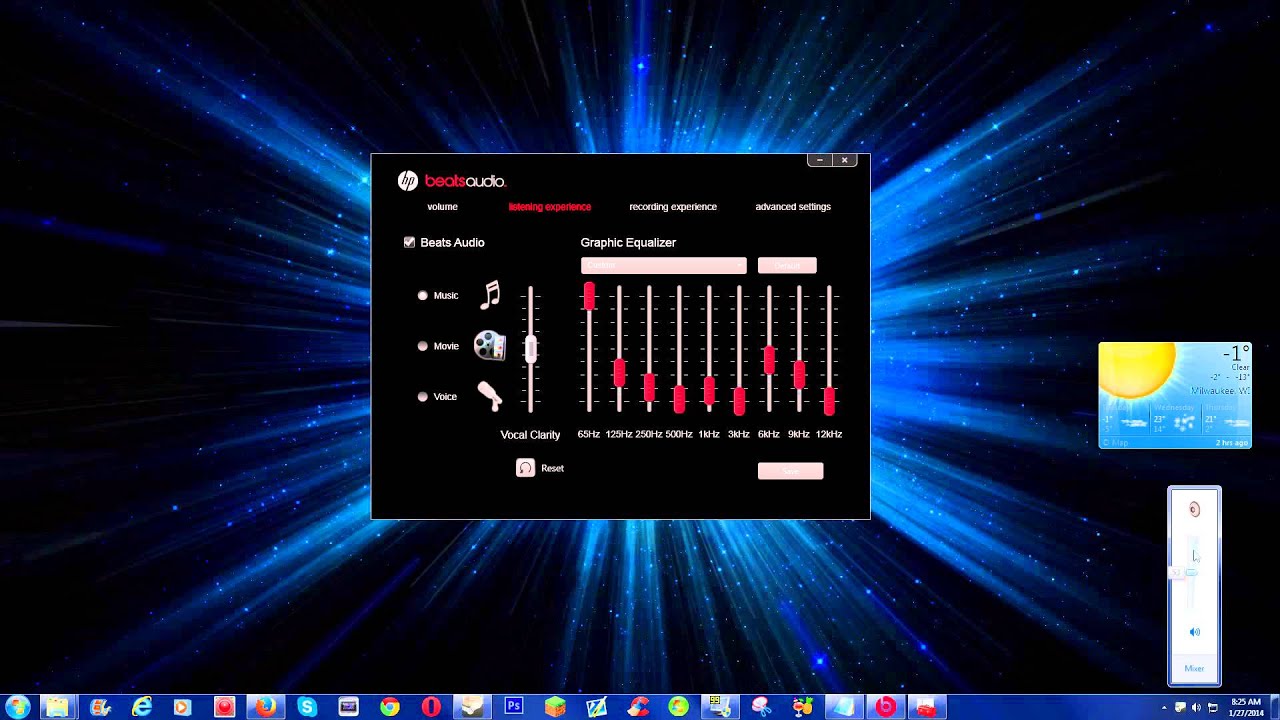Click the "Vocal Clarity" label

[530, 435]
